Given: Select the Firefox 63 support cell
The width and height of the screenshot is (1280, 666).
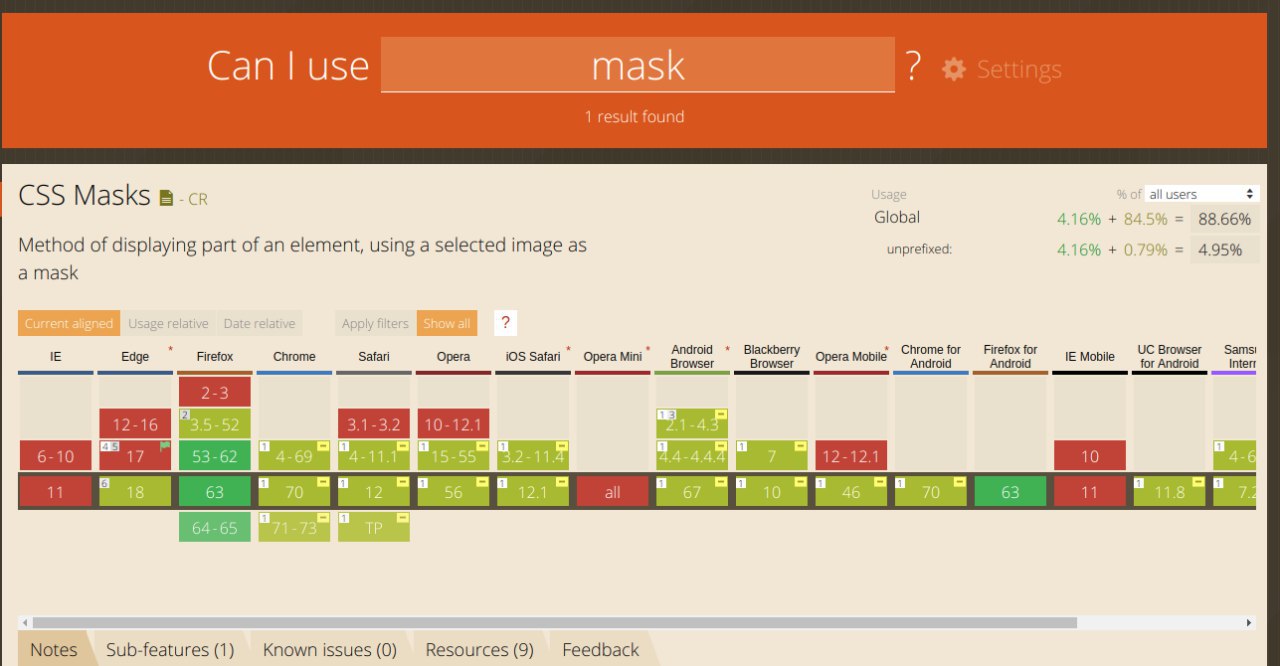Looking at the screenshot, I should [x=215, y=492].
